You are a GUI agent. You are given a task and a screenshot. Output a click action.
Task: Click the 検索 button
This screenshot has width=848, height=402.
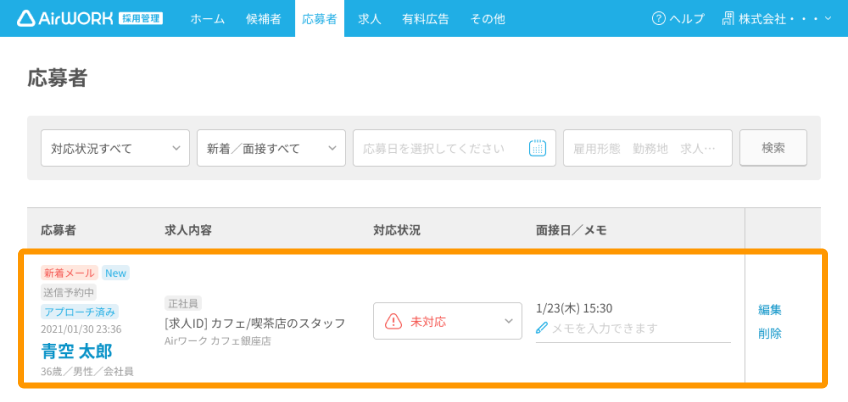[773, 148]
